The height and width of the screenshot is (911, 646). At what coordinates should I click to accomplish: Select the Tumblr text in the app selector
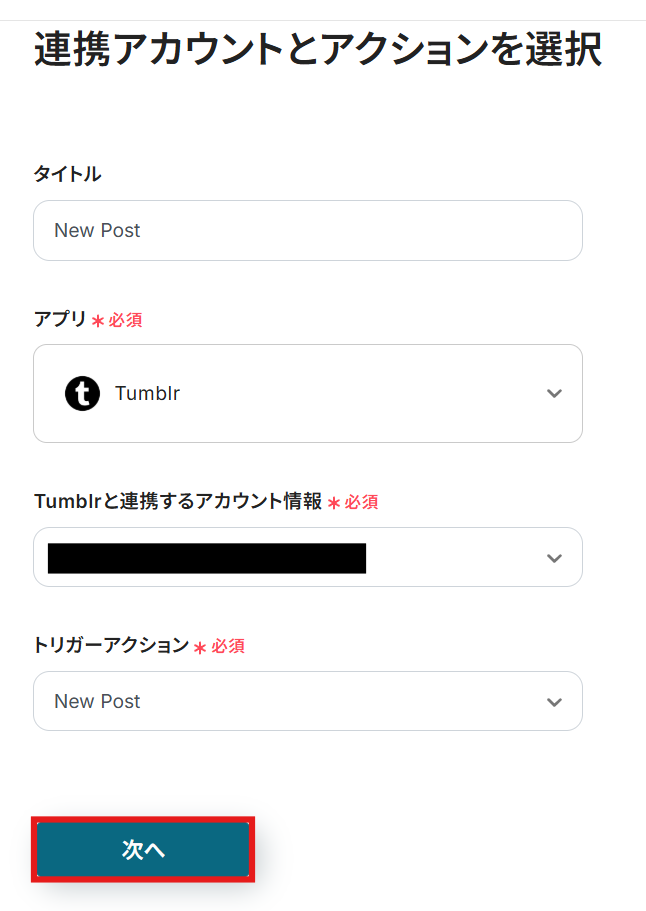147,393
